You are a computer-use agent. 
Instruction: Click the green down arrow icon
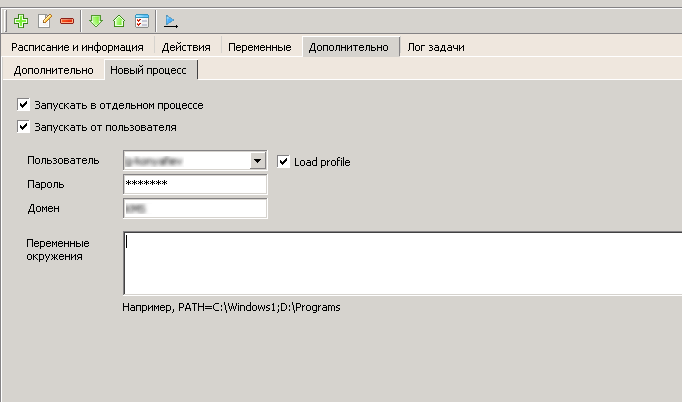pos(97,20)
